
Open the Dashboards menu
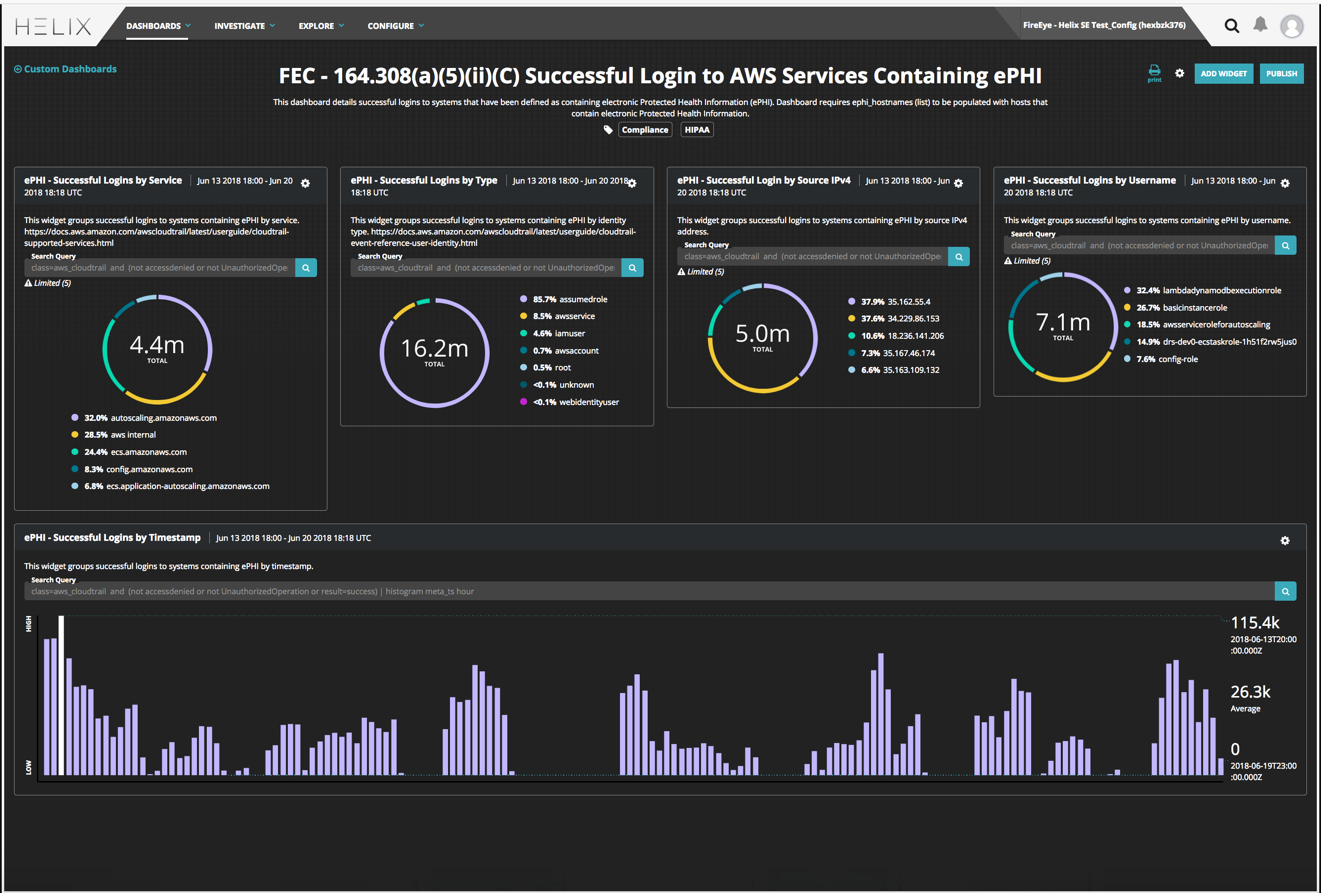[x=158, y=26]
